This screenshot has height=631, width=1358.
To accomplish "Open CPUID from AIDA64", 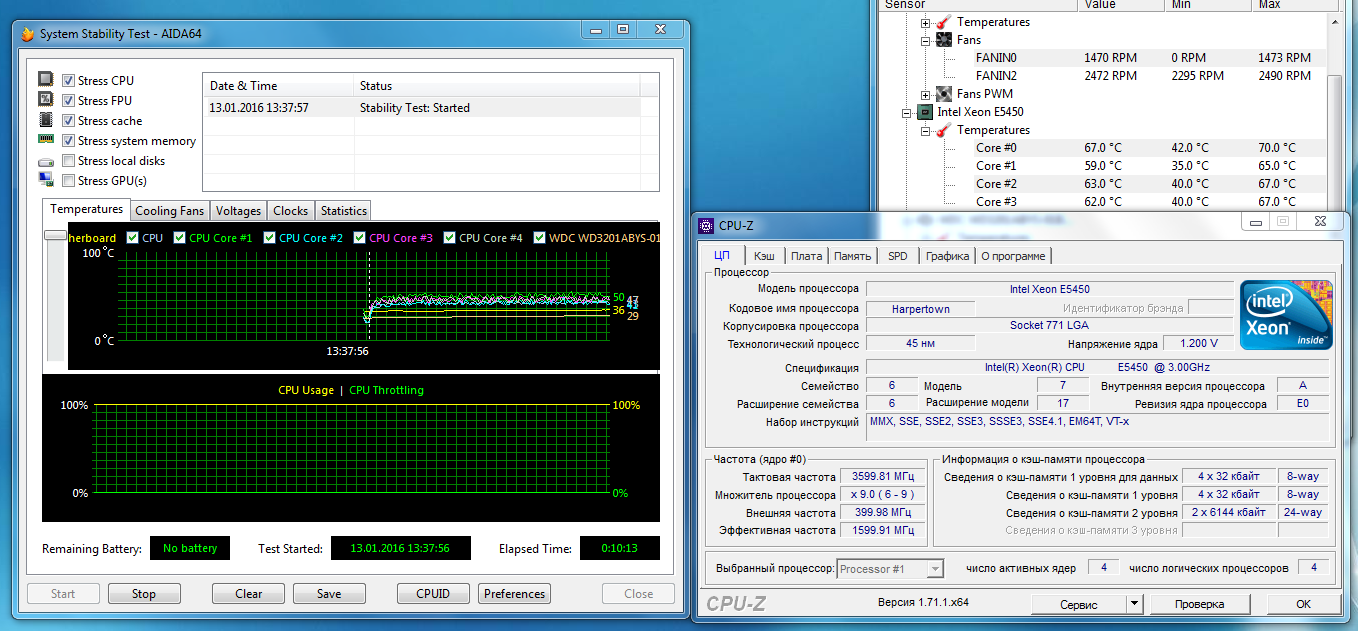I will 433,594.
